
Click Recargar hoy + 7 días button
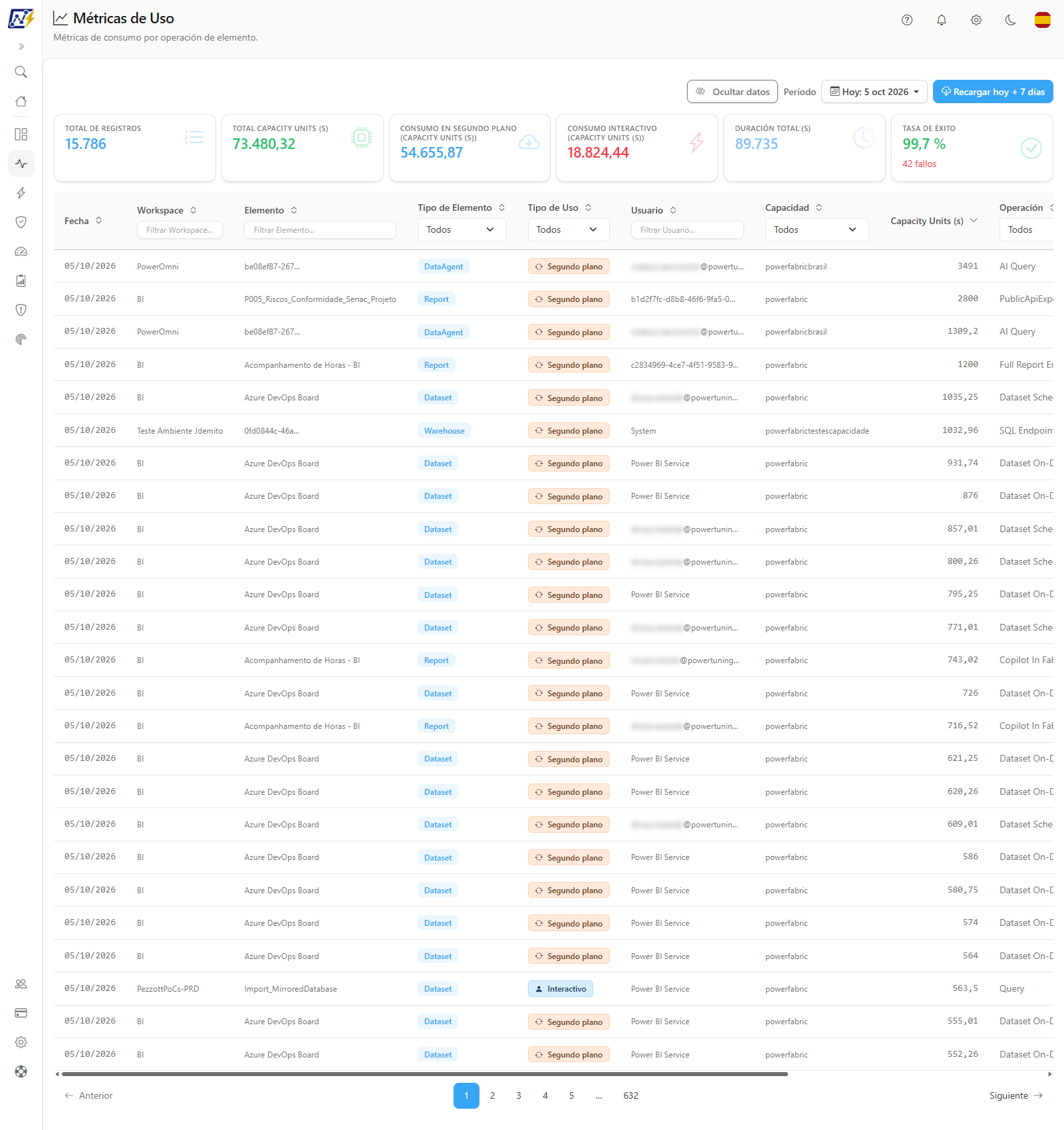[x=993, y=92]
